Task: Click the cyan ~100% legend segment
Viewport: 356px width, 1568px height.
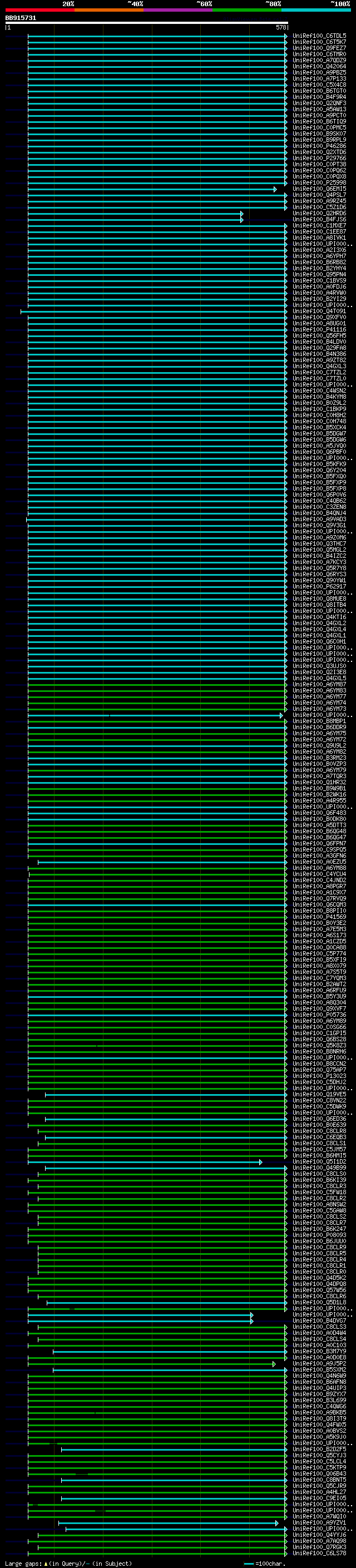Action: coord(317,10)
